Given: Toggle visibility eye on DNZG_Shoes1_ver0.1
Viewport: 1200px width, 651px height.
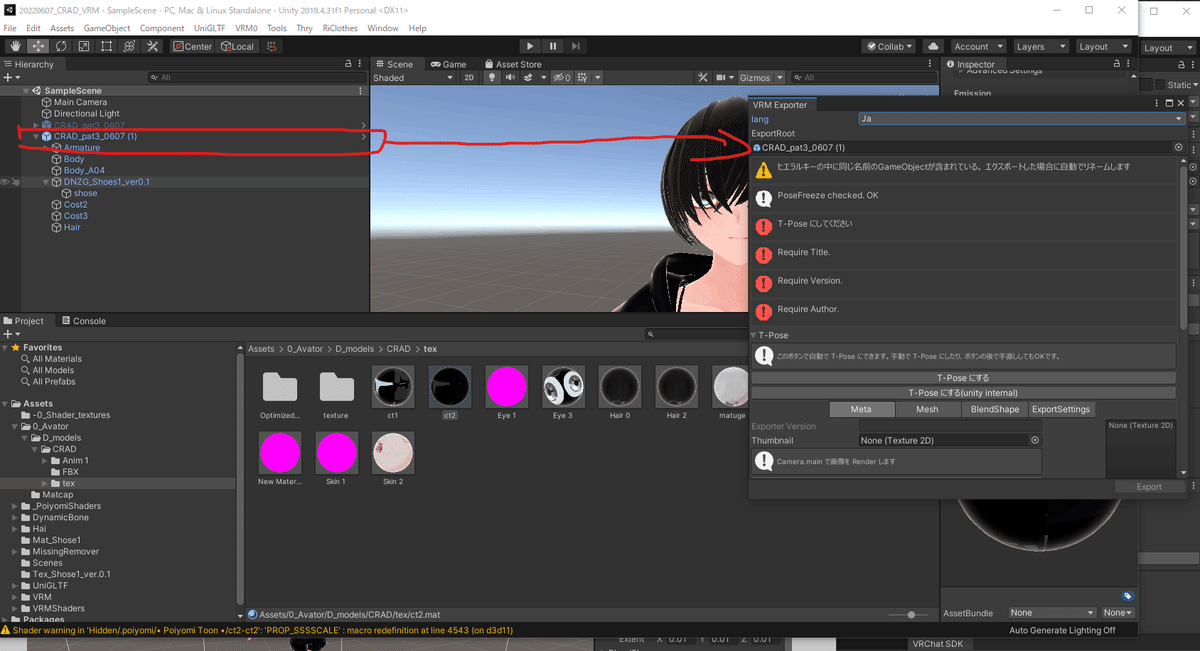Looking at the screenshot, I should click(x=5, y=182).
